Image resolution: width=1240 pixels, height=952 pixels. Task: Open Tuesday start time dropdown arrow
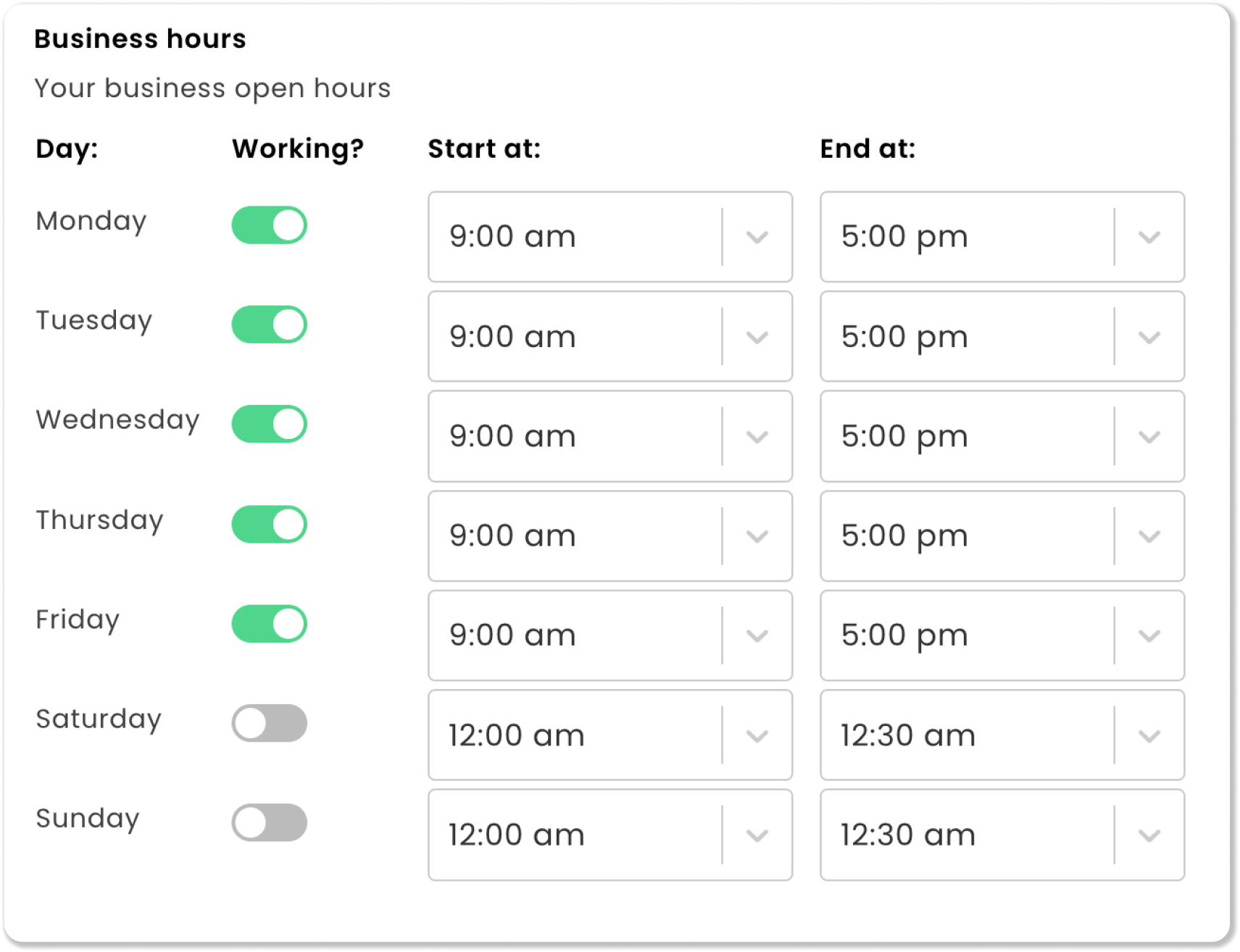(x=757, y=337)
